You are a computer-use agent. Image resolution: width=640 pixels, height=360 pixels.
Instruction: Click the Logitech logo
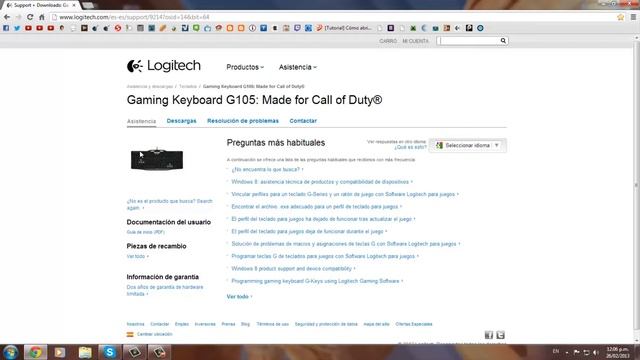(164, 66)
